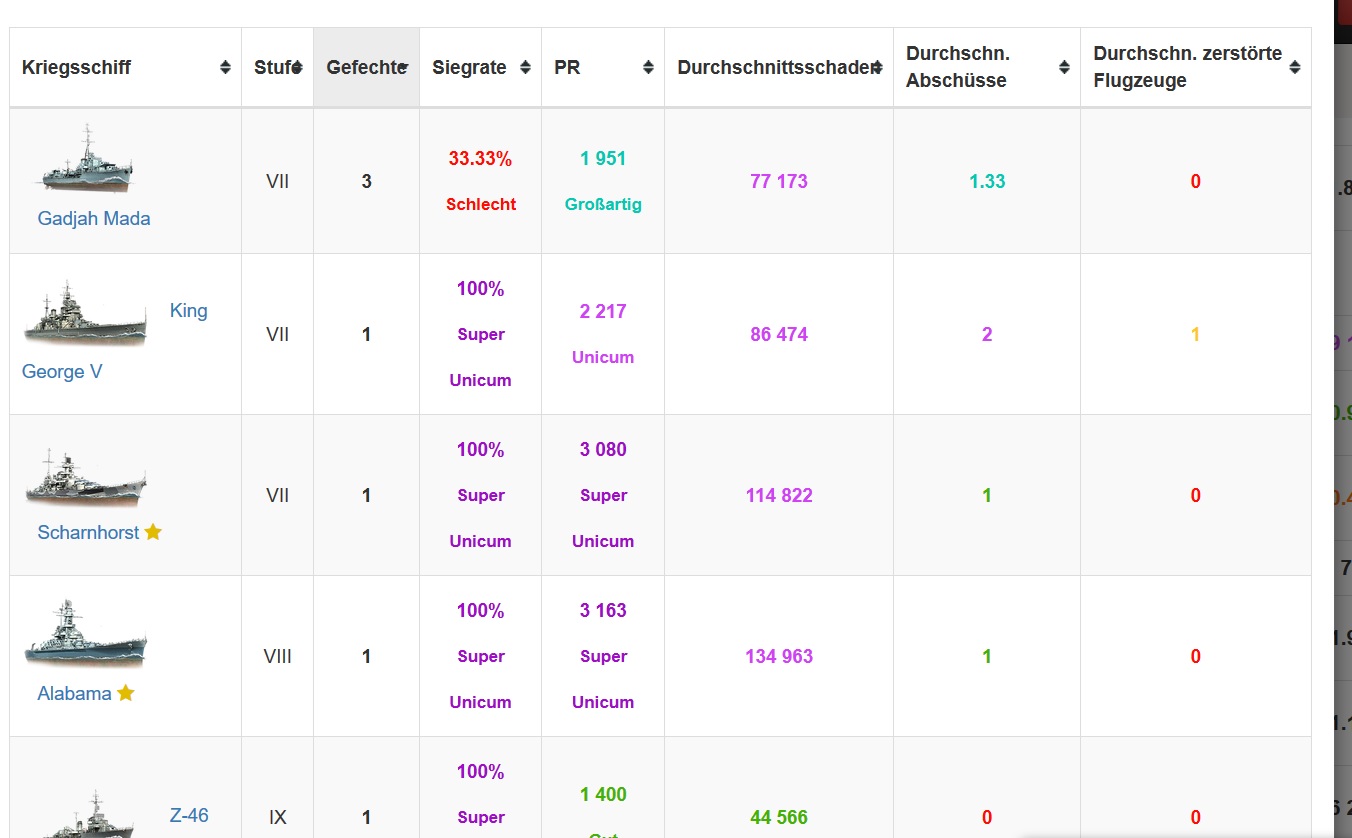
Task: Click the 134 963 damage value
Action: pyautogui.click(x=779, y=656)
